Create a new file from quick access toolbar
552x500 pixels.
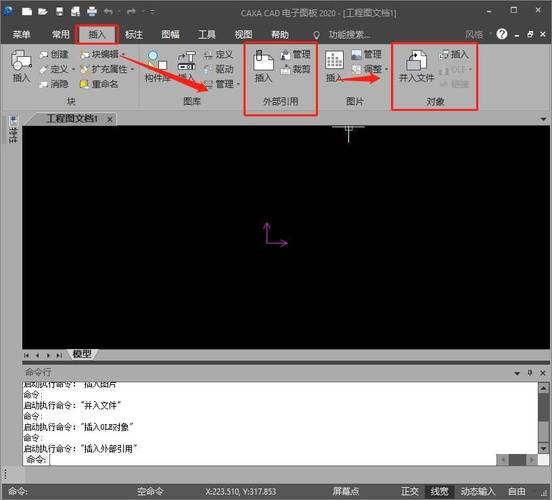(27, 12)
